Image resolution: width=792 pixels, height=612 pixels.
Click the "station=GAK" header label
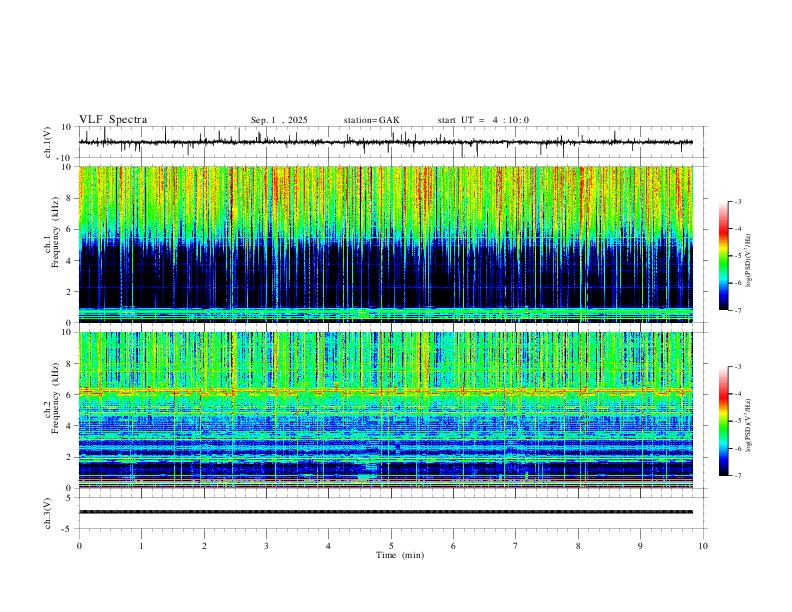point(371,120)
